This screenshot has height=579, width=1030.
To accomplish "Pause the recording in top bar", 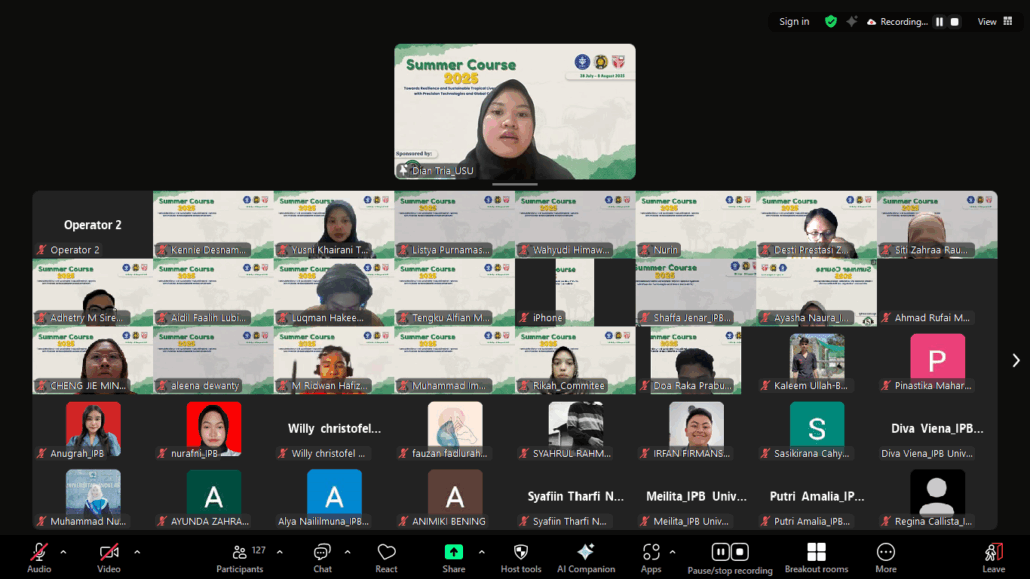I will coord(939,22).
